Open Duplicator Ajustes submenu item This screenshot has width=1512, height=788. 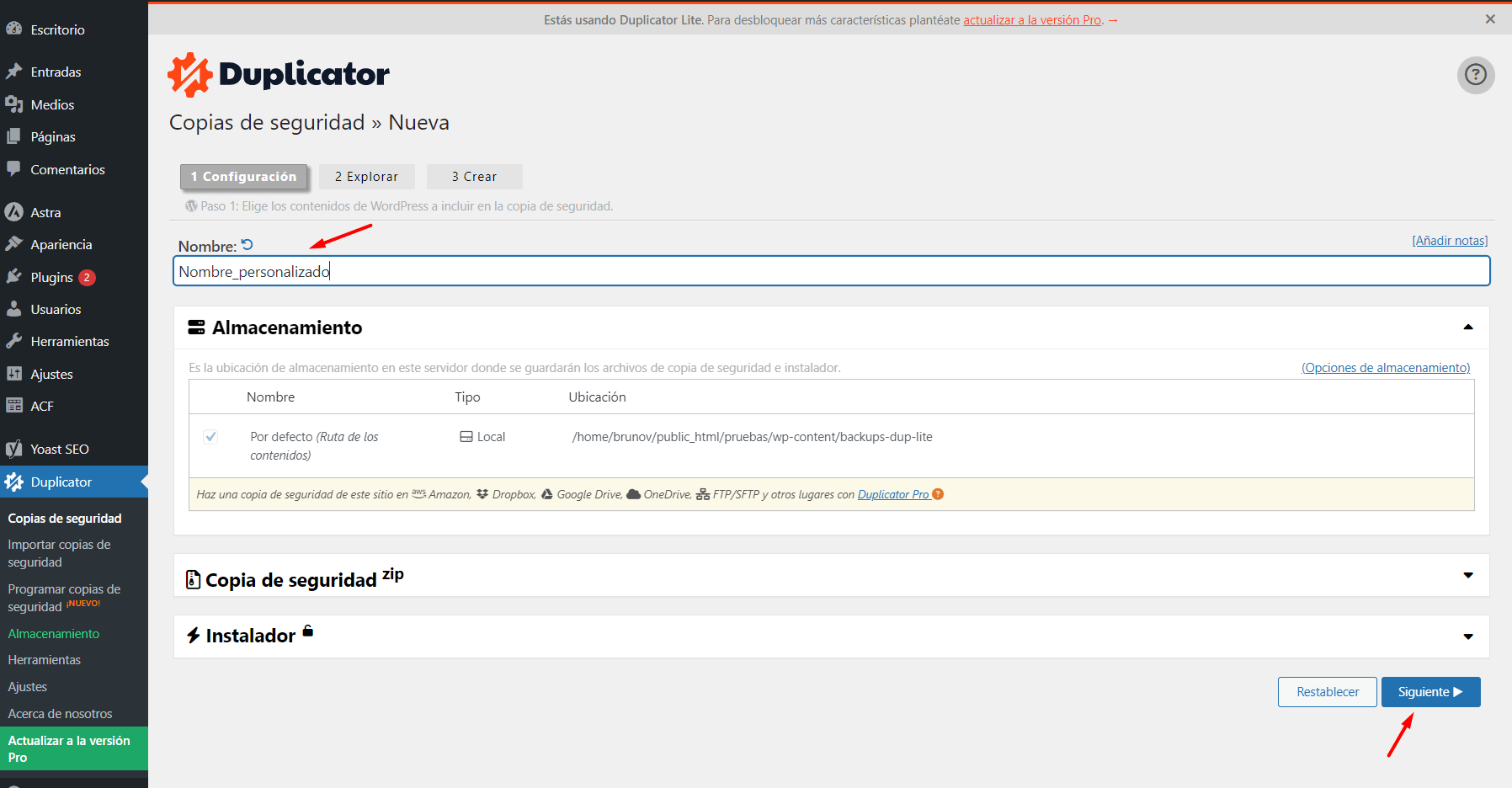pyautogui.click(x=28, y=687)
